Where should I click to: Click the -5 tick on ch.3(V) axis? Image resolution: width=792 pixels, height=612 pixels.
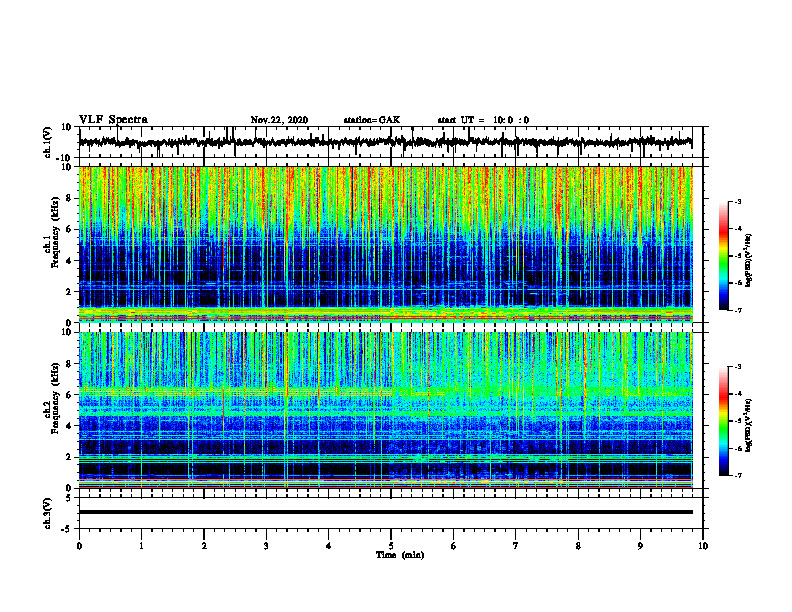point(67,529)
